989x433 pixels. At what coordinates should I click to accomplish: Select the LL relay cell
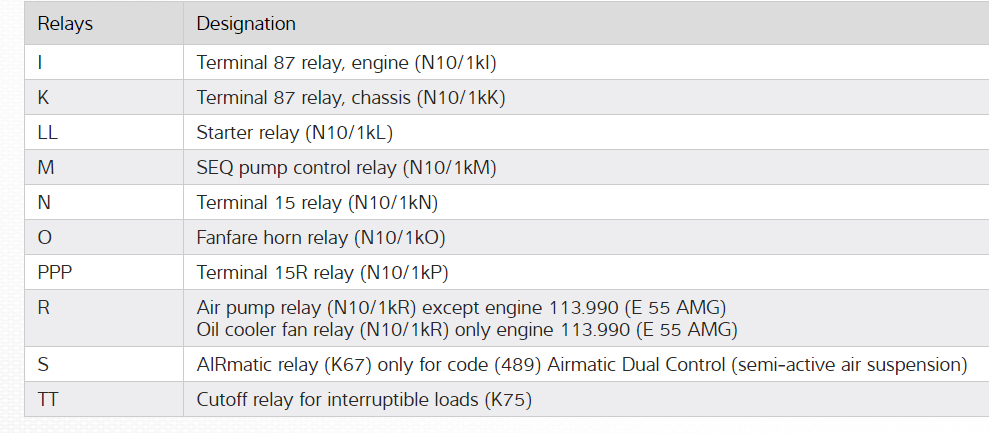pos(47,132)
